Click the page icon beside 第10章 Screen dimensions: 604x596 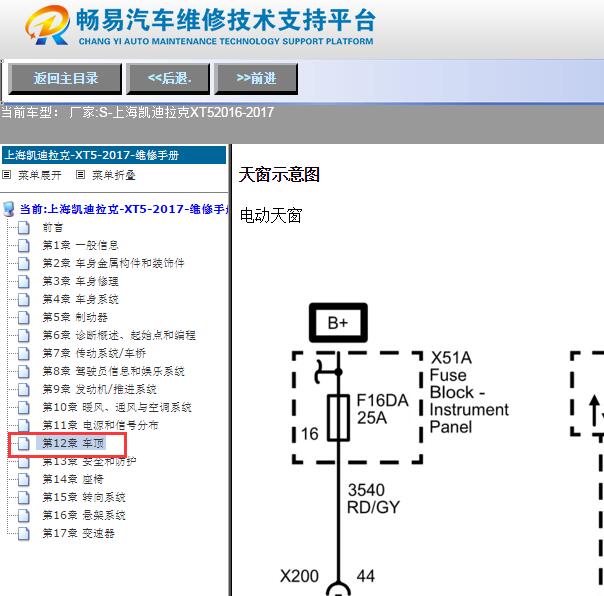tap(23, 407)
